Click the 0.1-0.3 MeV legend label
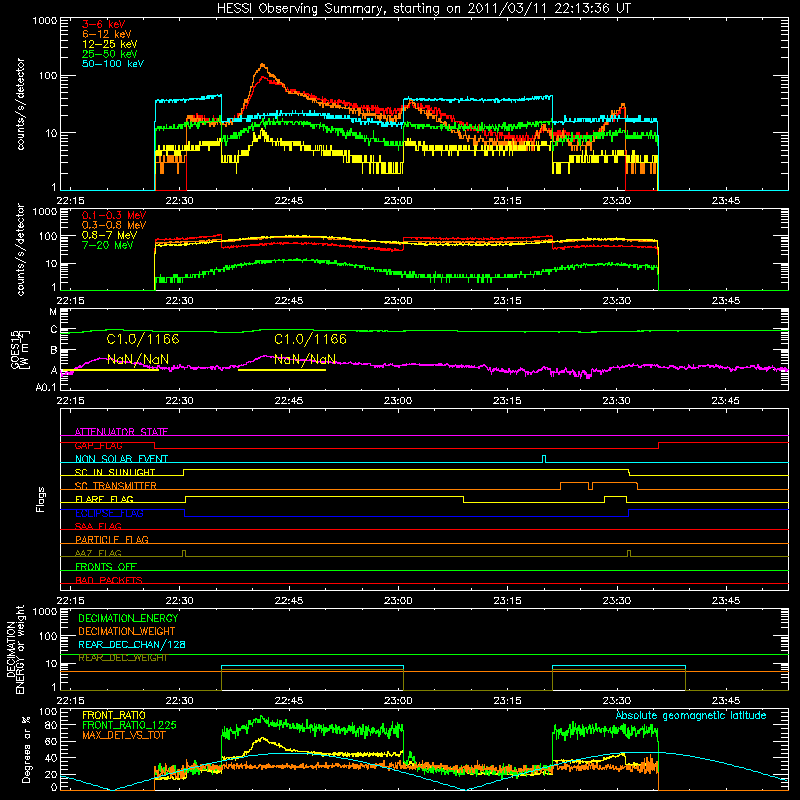The height and width of the screenshot is (800, 800). tap(114, 215)
